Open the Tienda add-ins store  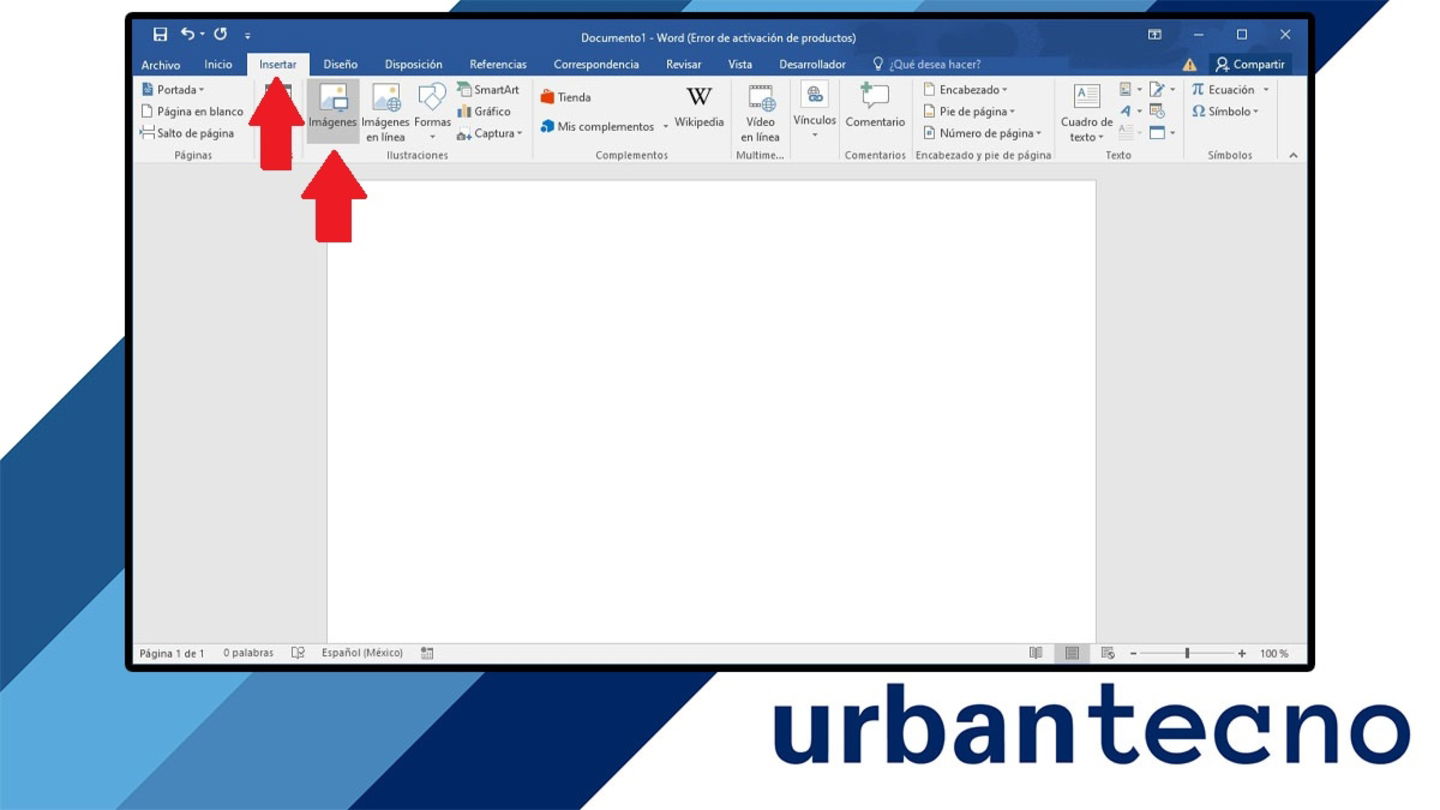tap(566, 97)
